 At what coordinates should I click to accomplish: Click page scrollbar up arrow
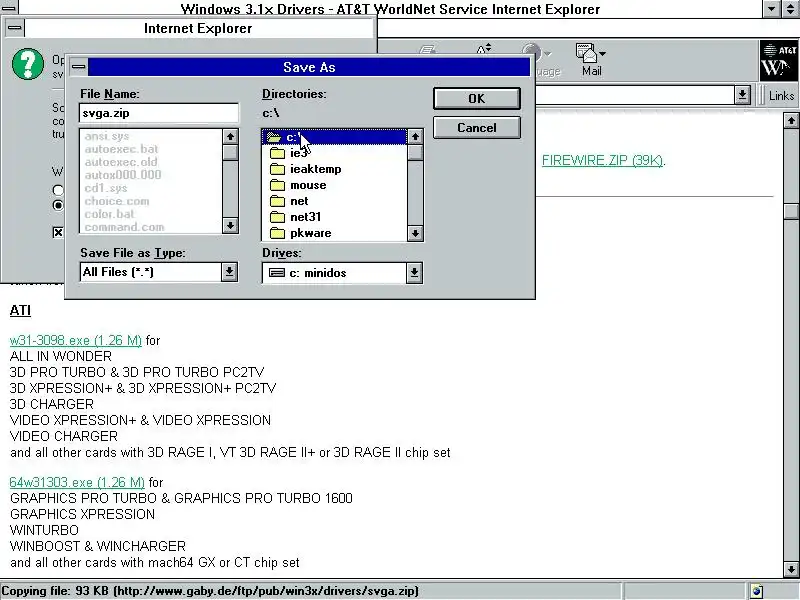[791, 120]
